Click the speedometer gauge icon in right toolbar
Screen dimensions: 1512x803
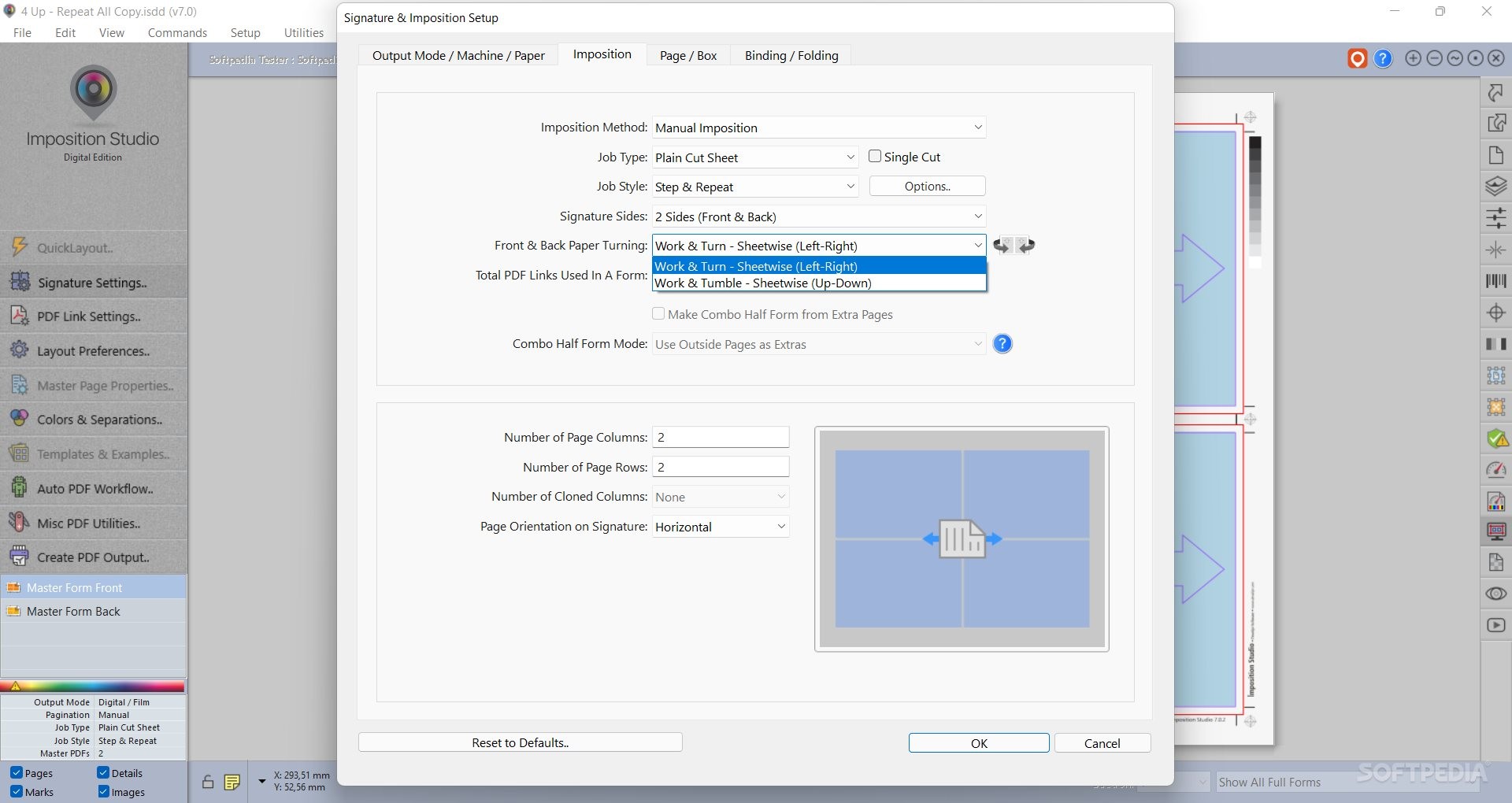point(1495,470)
